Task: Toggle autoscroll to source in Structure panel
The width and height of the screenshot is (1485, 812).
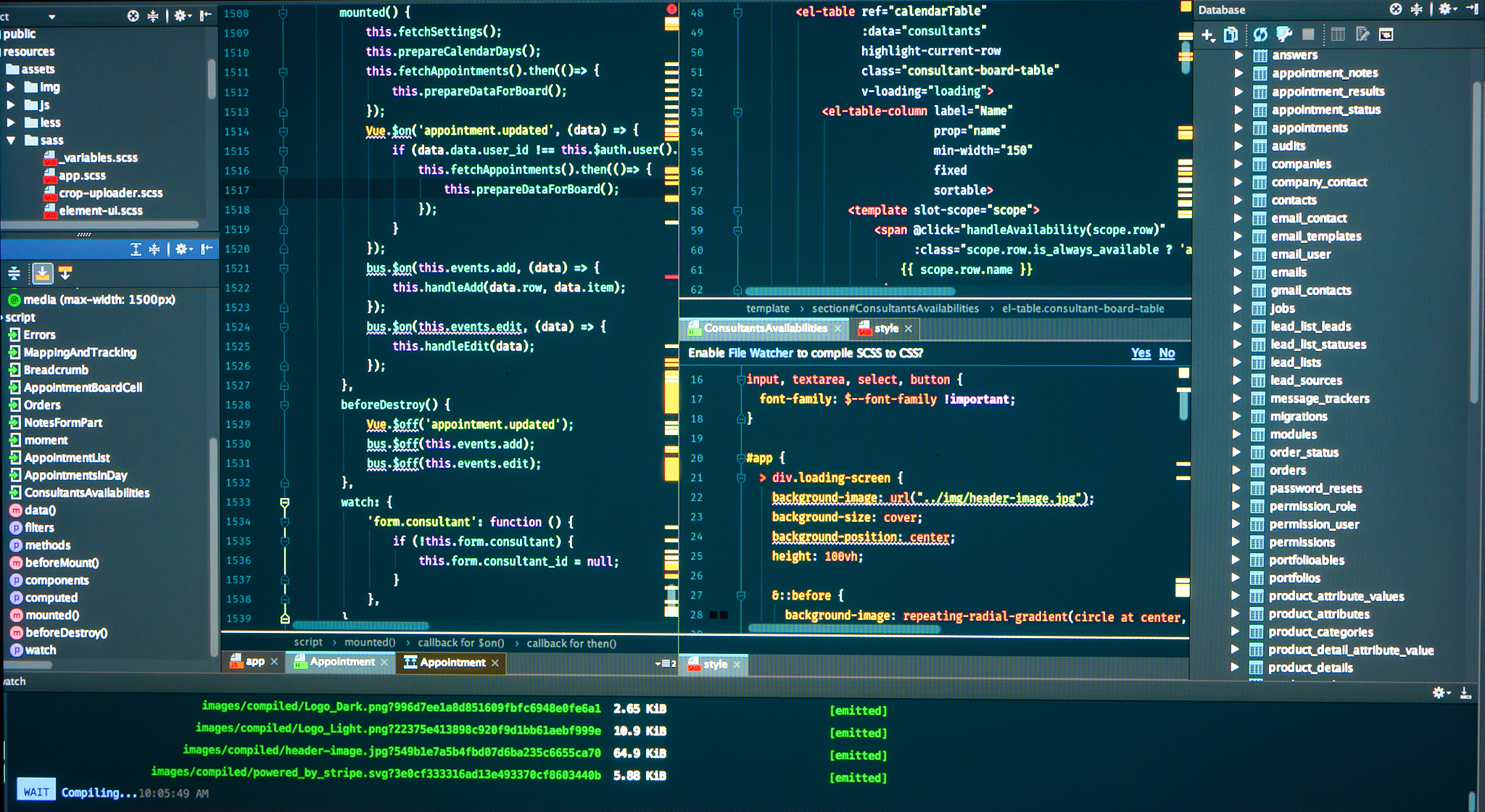Action: coord(43,273)
